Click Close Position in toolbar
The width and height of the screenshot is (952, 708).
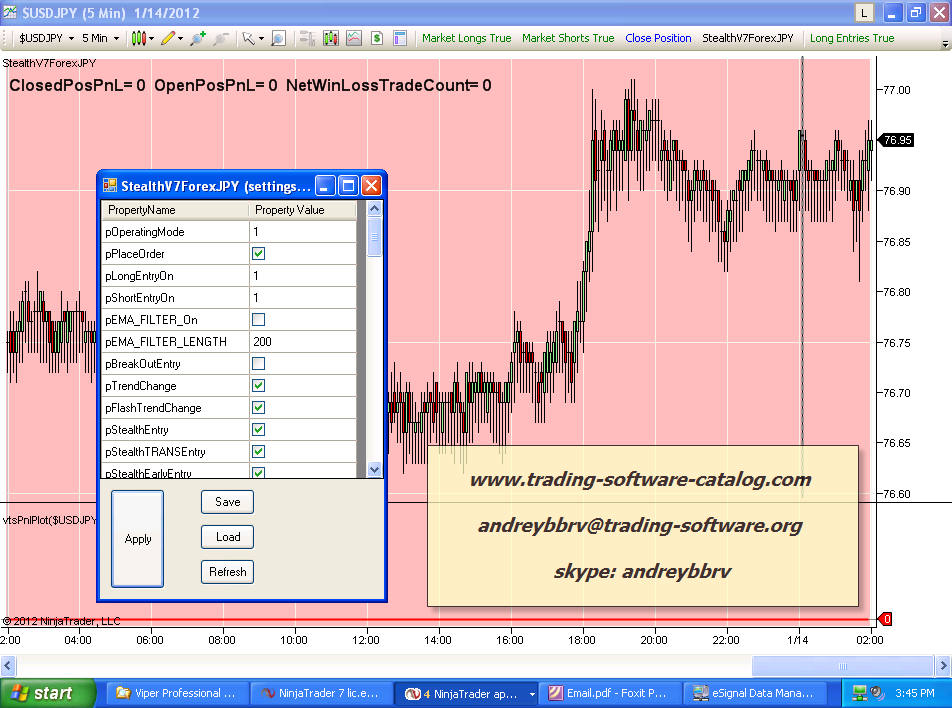[658, 38]
